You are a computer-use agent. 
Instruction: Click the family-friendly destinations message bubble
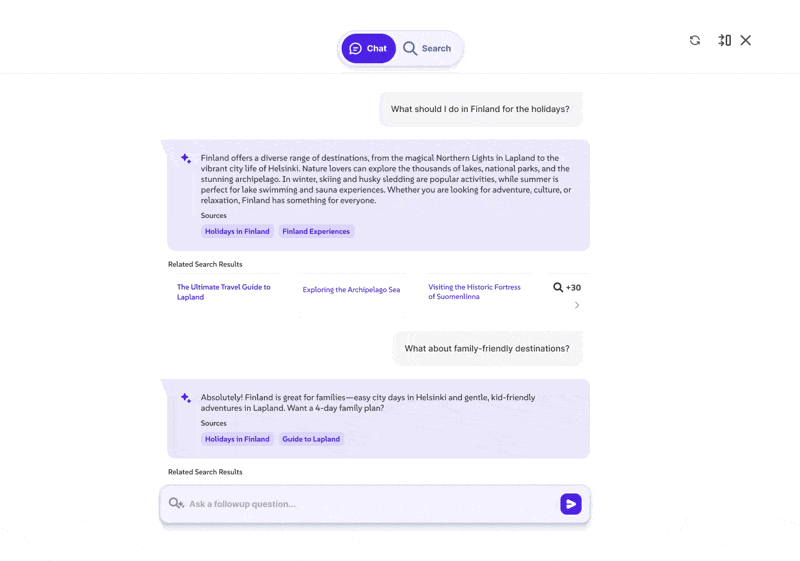(x=487, y=349)
